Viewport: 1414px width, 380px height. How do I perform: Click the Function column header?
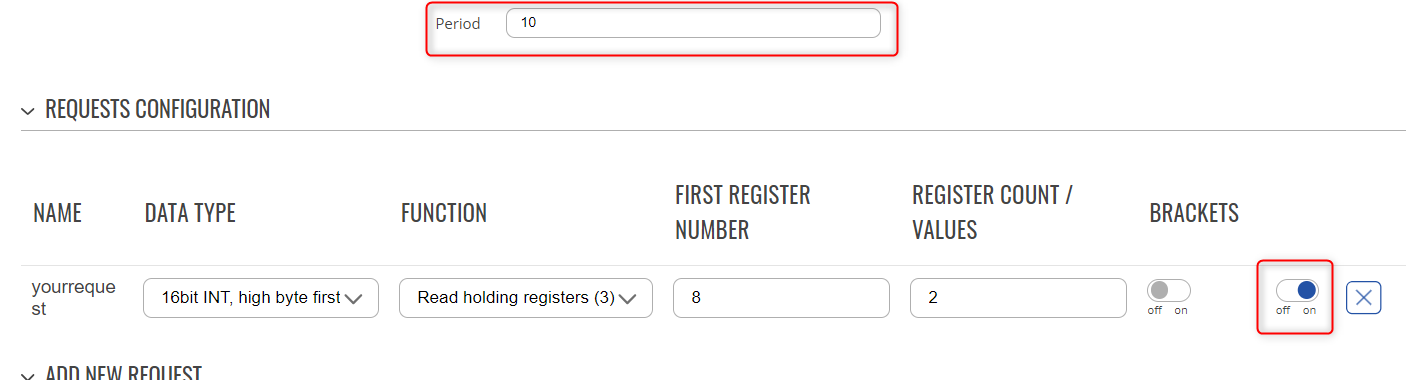pos(444,213)
